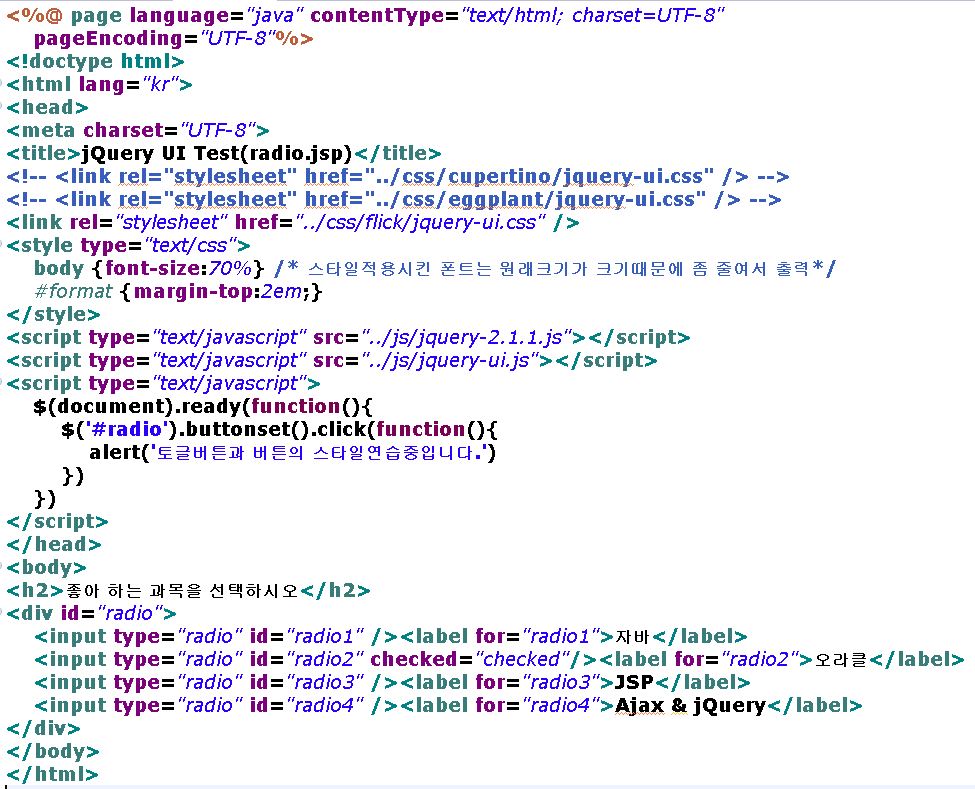Click the opening <body> tag
975x789 pixels.
[46, 568]
